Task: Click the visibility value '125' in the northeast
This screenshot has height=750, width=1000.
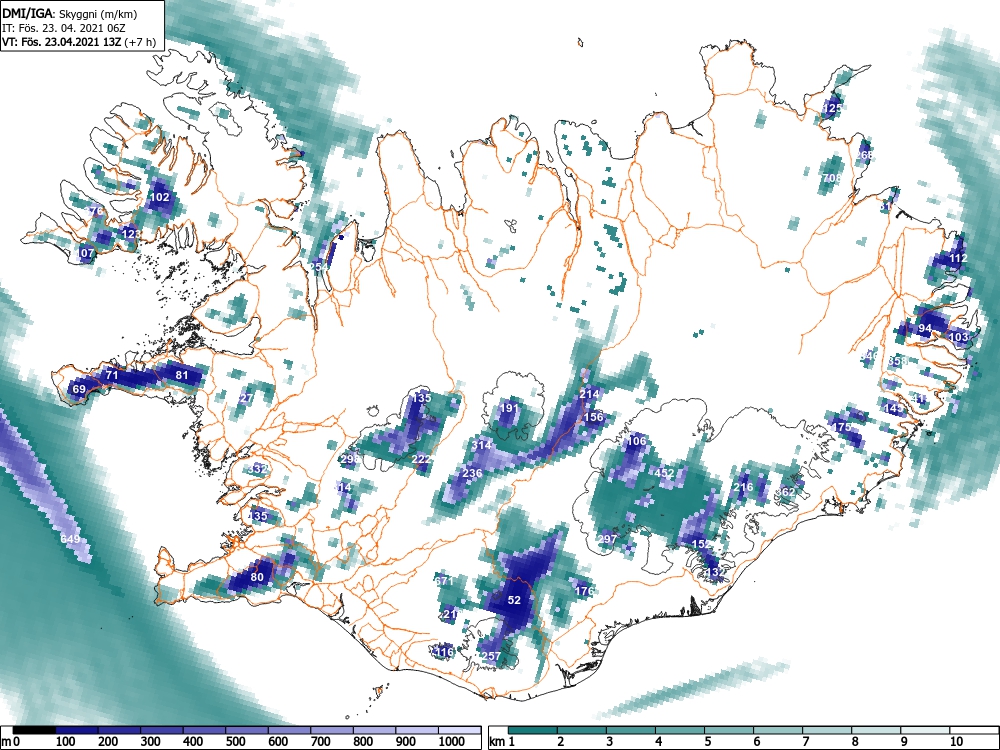Action: [x=832, y=108]
